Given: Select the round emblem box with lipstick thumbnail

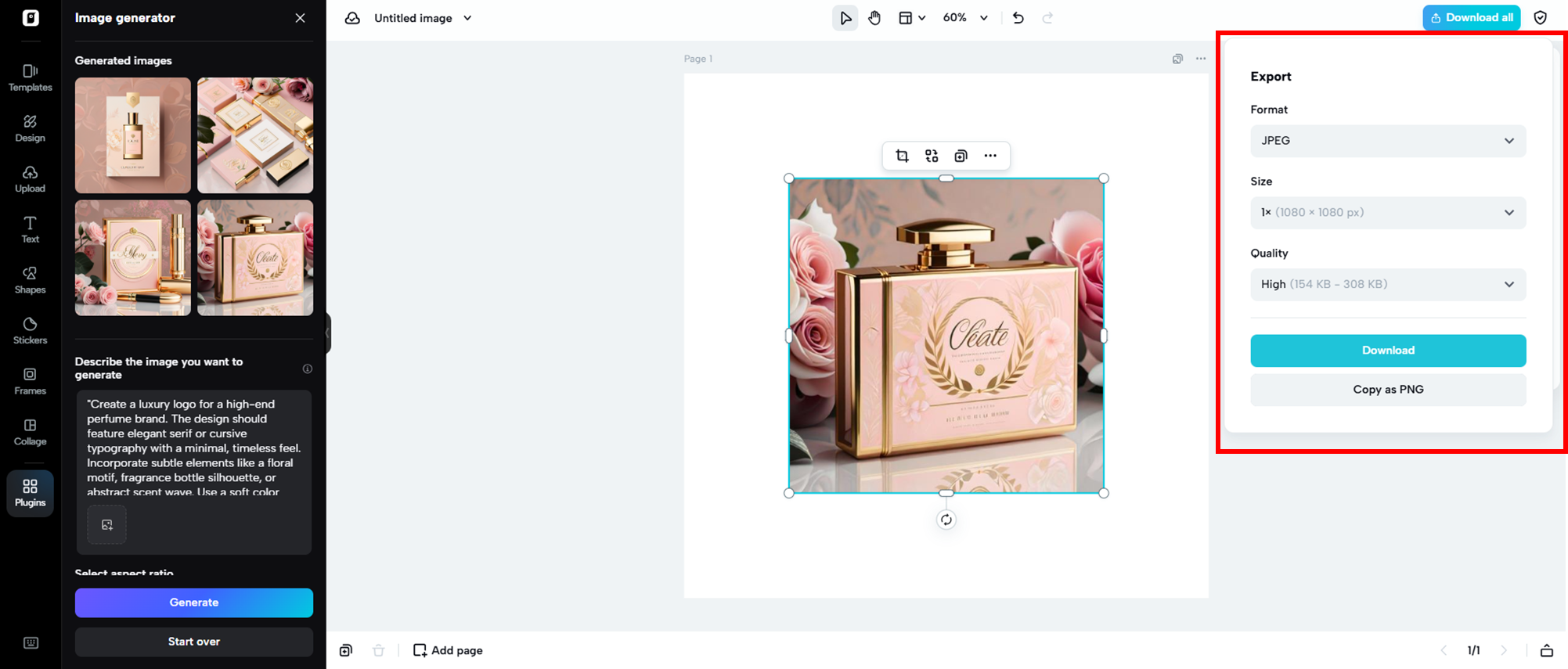Looking at the screenshot, I should click(x=133, y=257).
